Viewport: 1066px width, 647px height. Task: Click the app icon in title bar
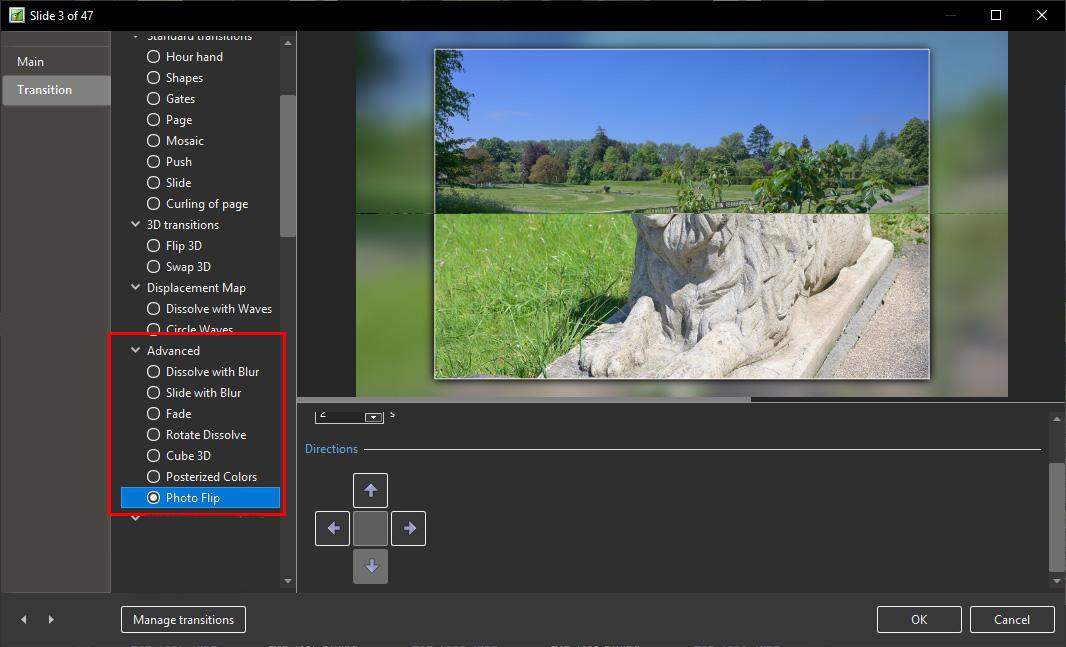click(x=16, y=15)
